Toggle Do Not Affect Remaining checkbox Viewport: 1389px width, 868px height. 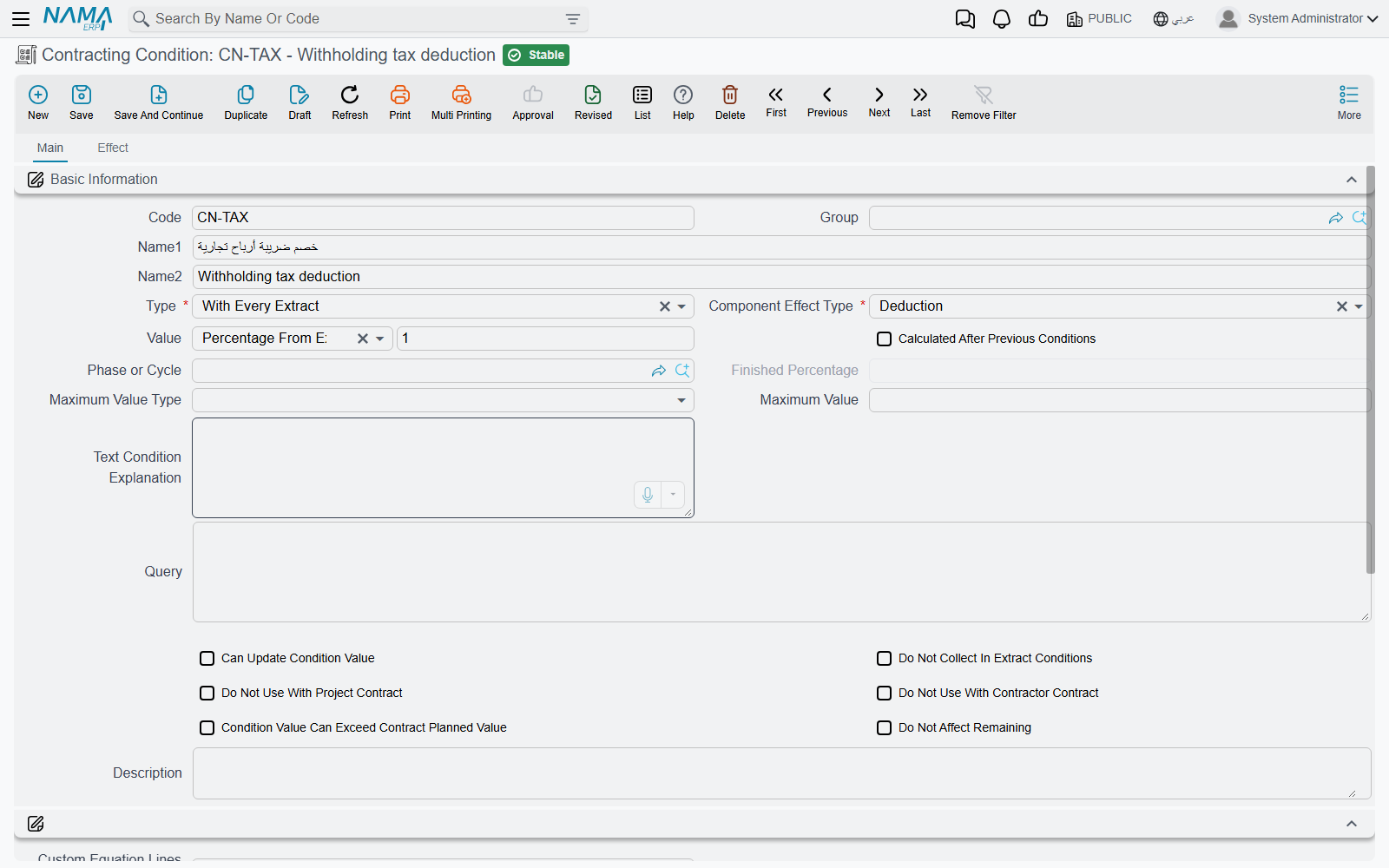click(x=884, y=727)
